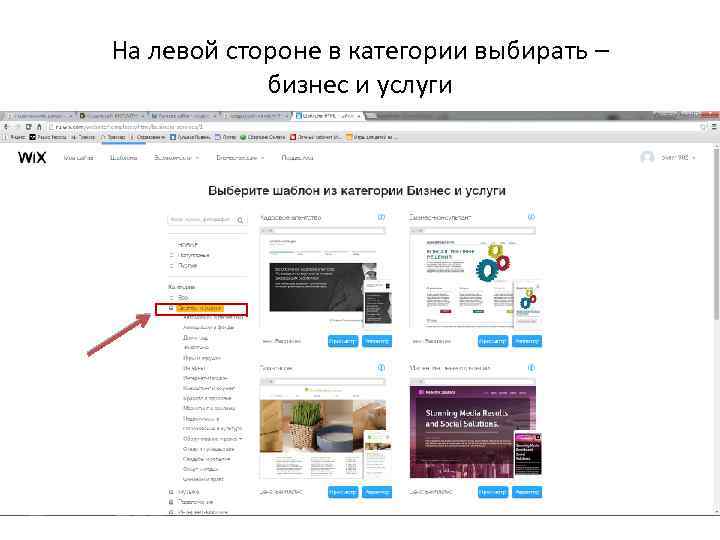The height and width of the screenshot is (540, 720).
Task: Go back with the browser back arrow
Action: tap(6, 127)
